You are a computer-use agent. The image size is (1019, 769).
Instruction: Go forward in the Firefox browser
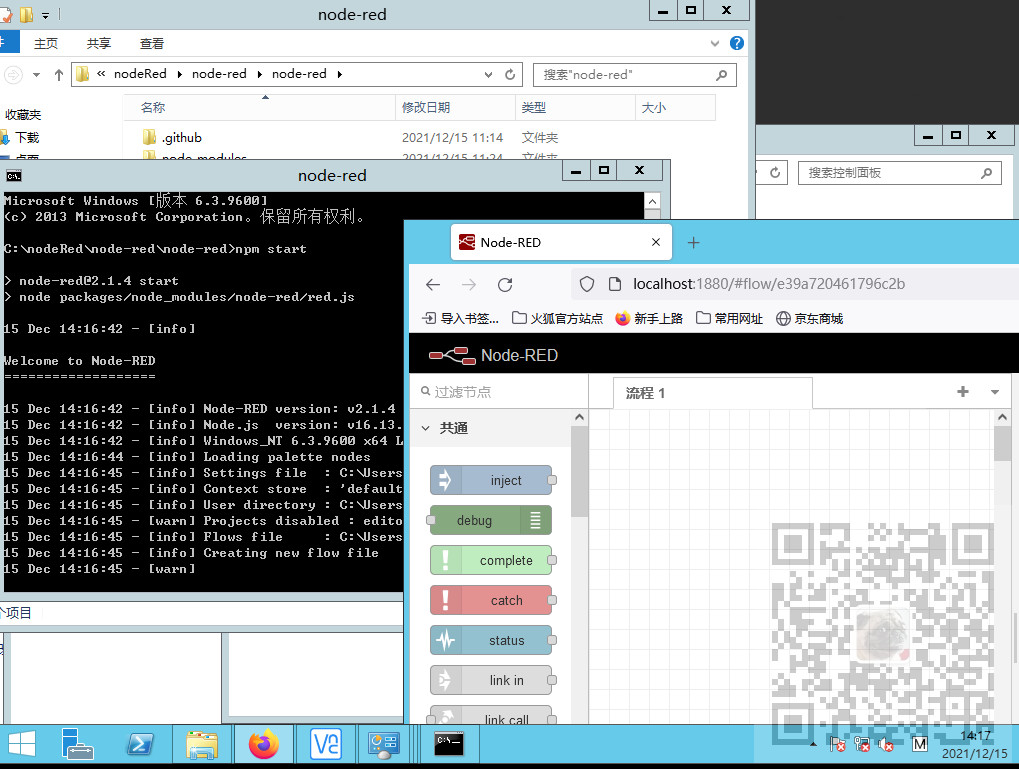pyautogui.click(x=469, y=284)
